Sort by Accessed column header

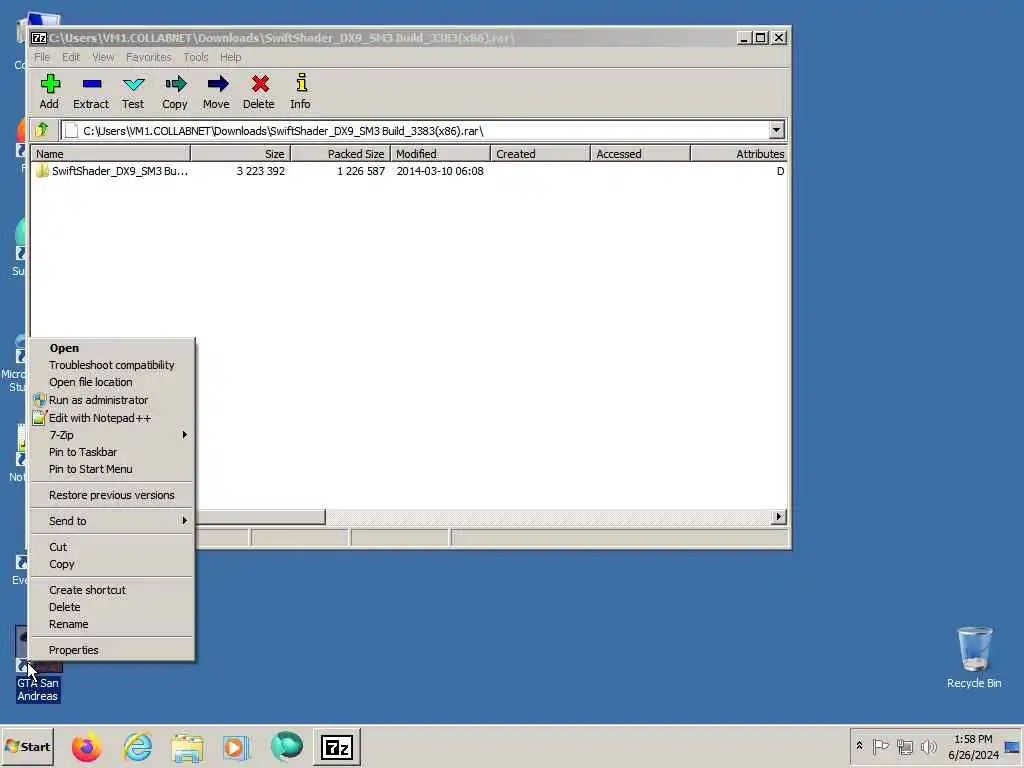[x=640, y=153]
